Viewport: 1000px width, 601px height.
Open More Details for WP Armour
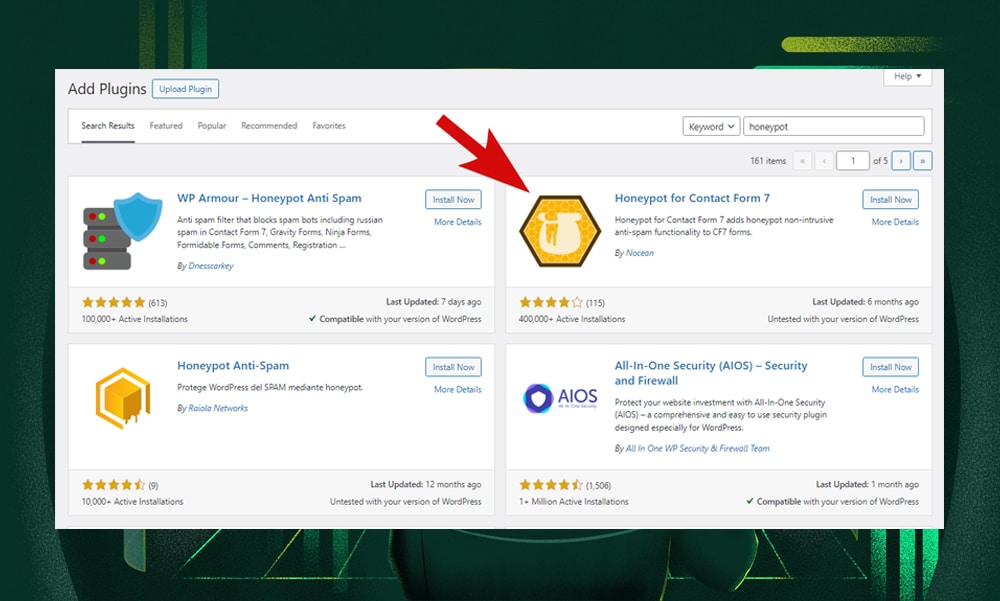tap(457, 222)
